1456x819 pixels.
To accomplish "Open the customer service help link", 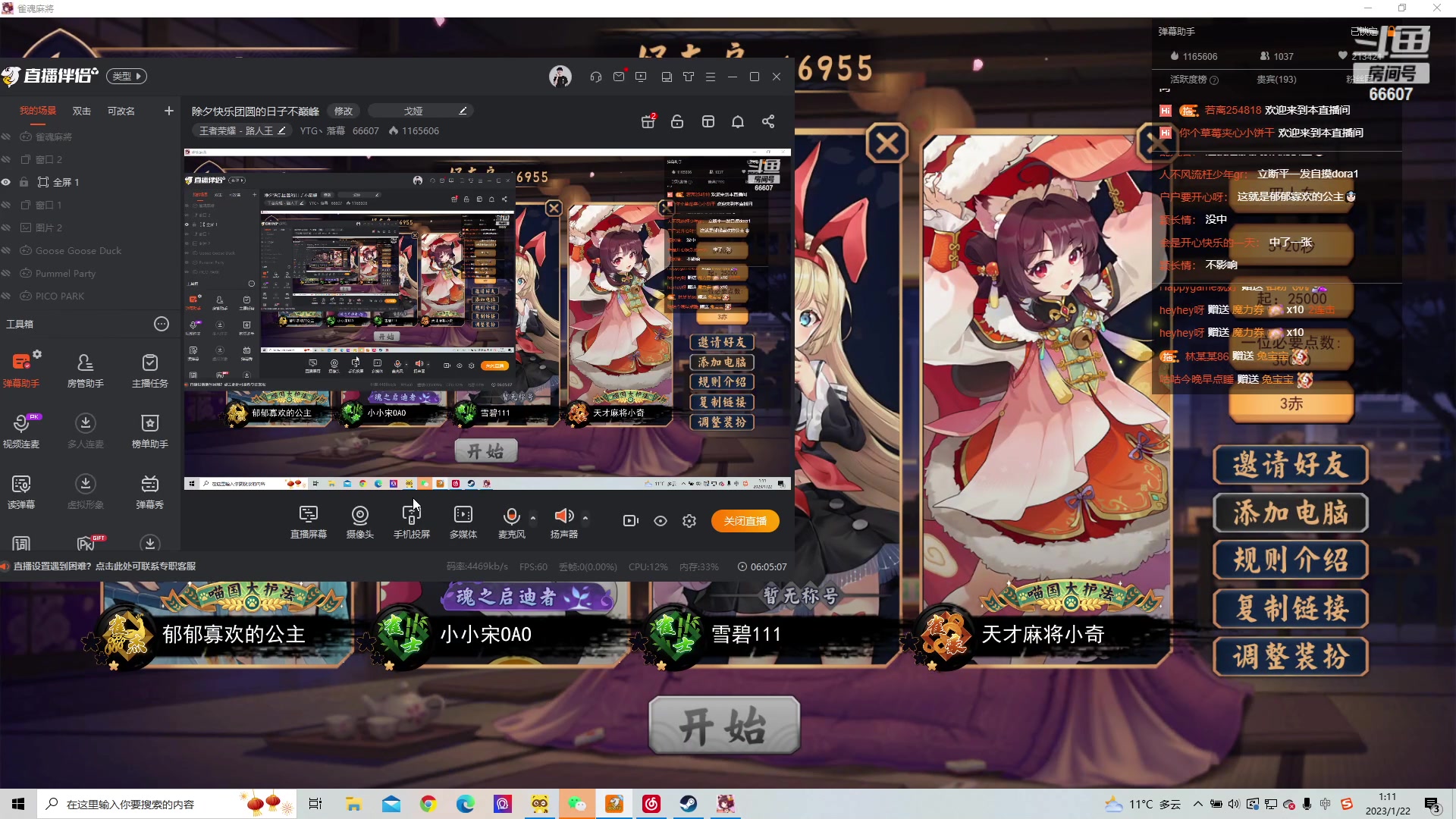I will pyautogui.click(x=105, y=566).
